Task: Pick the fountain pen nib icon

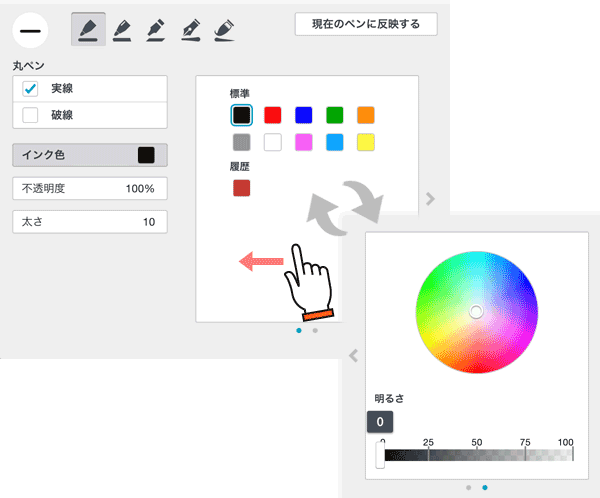Action: 190,30
